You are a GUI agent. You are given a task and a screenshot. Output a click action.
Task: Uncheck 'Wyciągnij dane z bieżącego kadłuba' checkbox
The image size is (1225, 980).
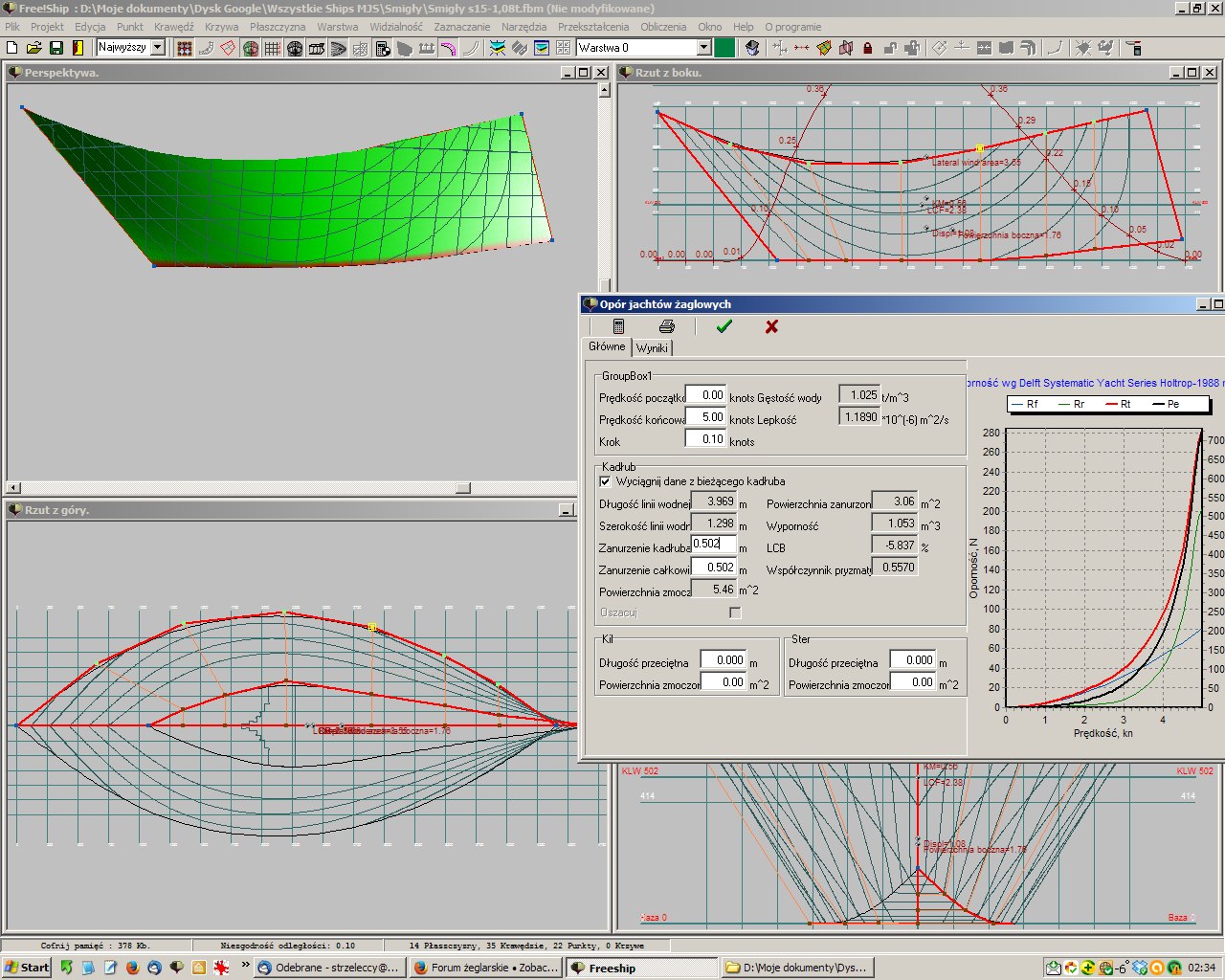(x=605, y=481)
